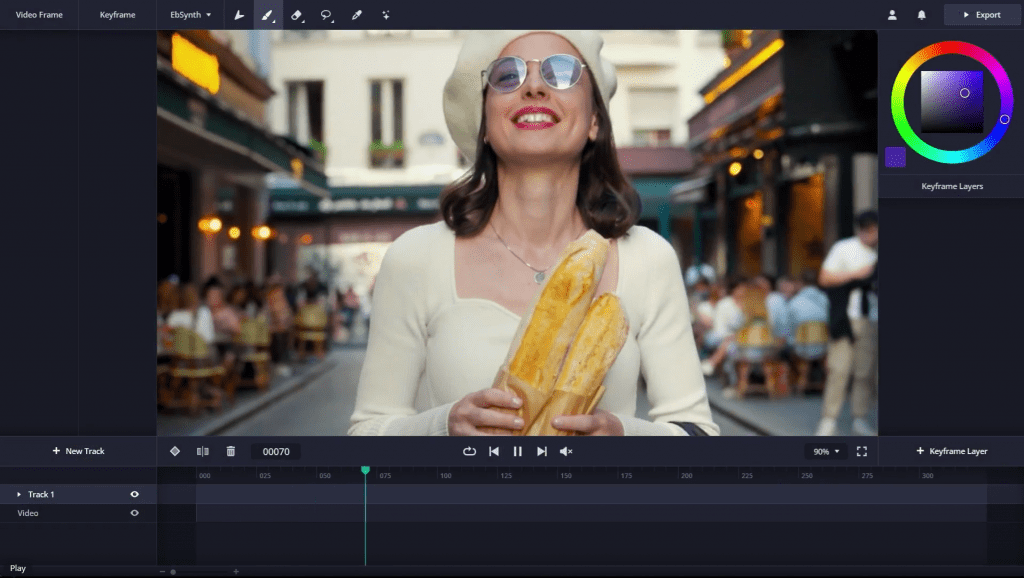This screenshot has height=578, width=1024.
Task: Click the add keyframe diamond icon
Action: pos(175,451)
